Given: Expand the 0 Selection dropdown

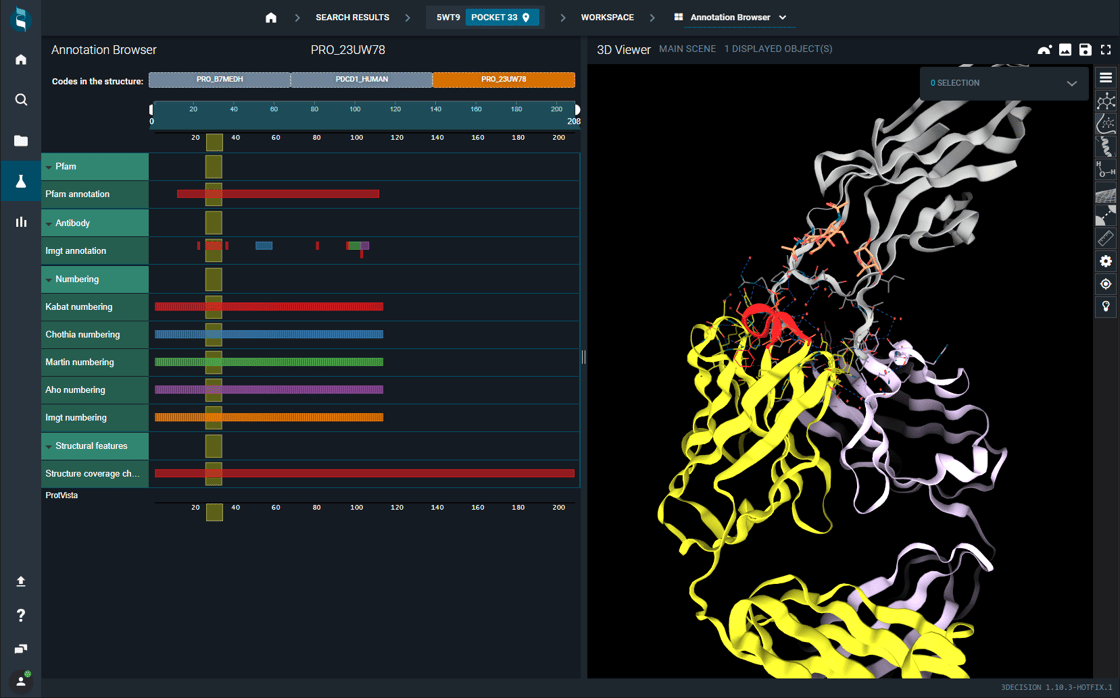Looking at the screenshot, I should coord(1071,84).
